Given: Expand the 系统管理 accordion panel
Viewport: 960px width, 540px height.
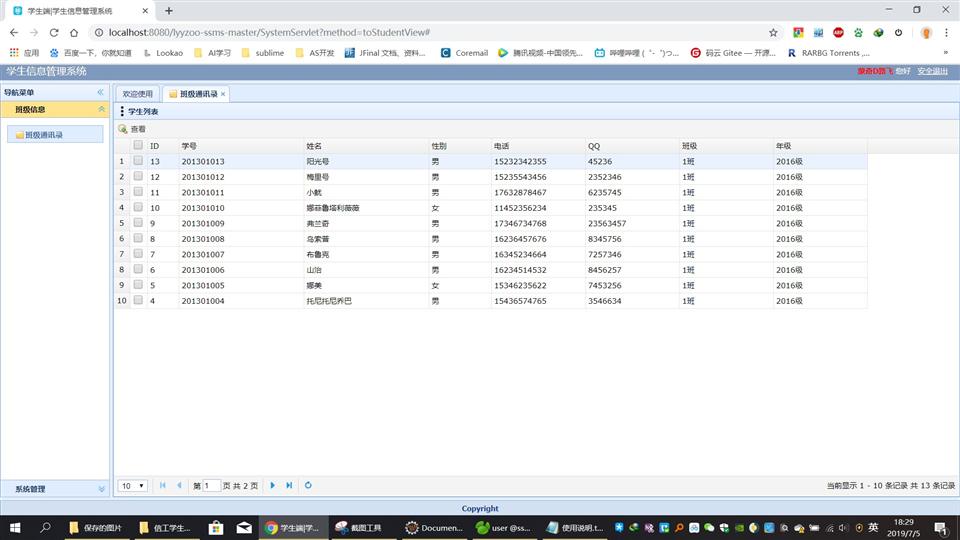Looking at the screenshot, I should click(x=100, y=489).
